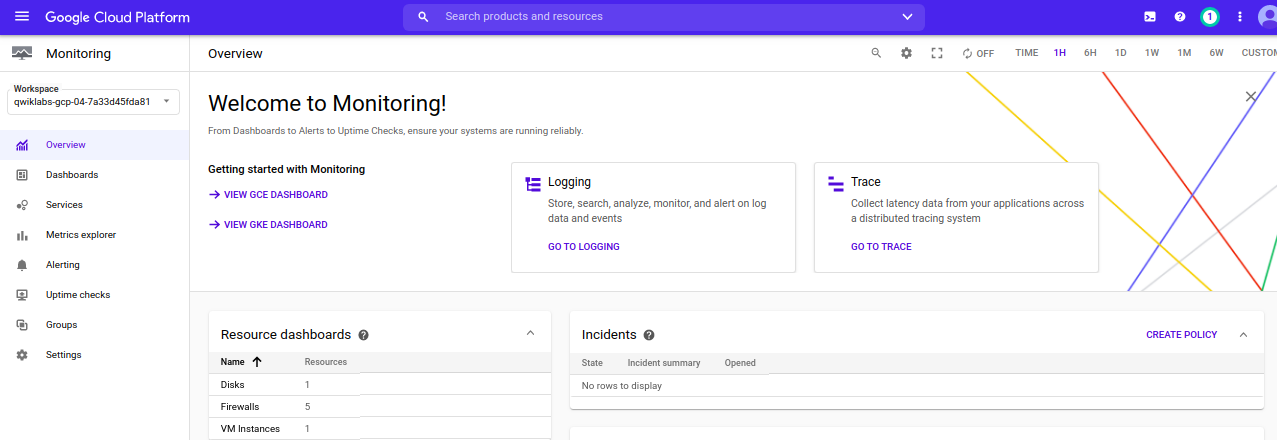Click the Logging card icon
1277x440 pixels.
533,184
